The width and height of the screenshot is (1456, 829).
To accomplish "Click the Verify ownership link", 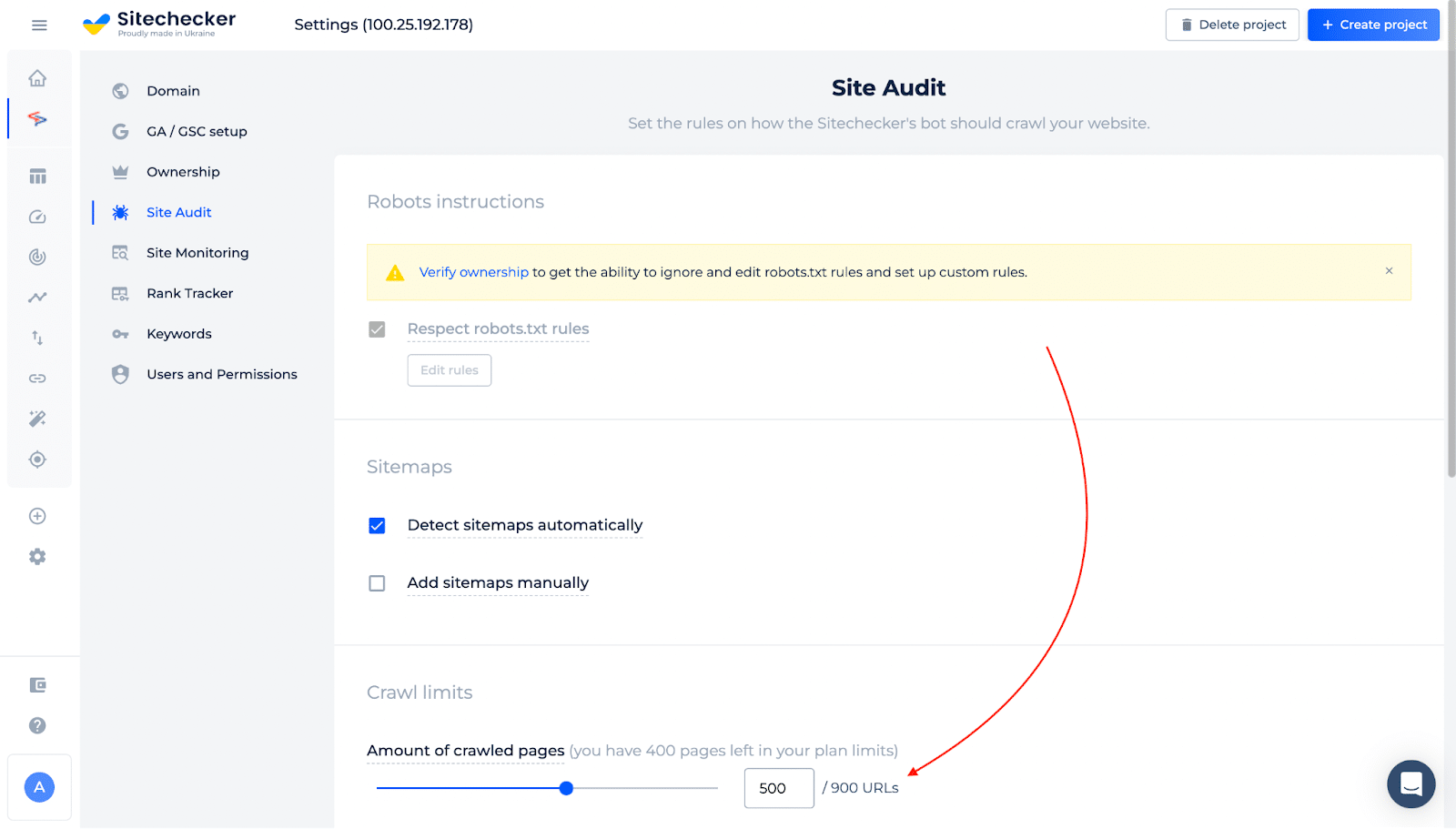I will (473, 271).
